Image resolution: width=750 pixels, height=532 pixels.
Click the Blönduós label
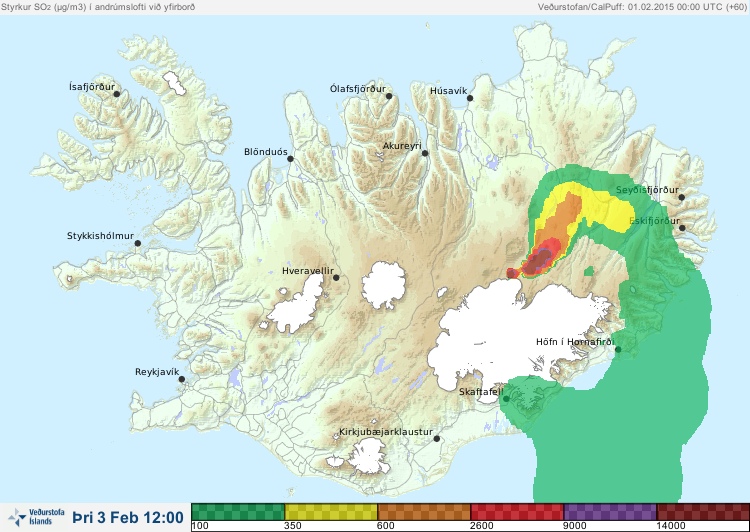click(x=265, y=152)
